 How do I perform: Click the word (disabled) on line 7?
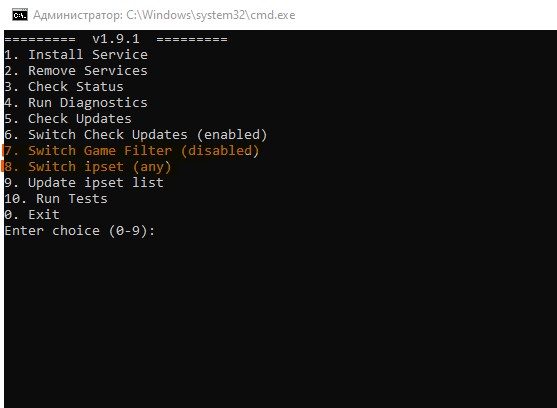(x=220, y=151)
